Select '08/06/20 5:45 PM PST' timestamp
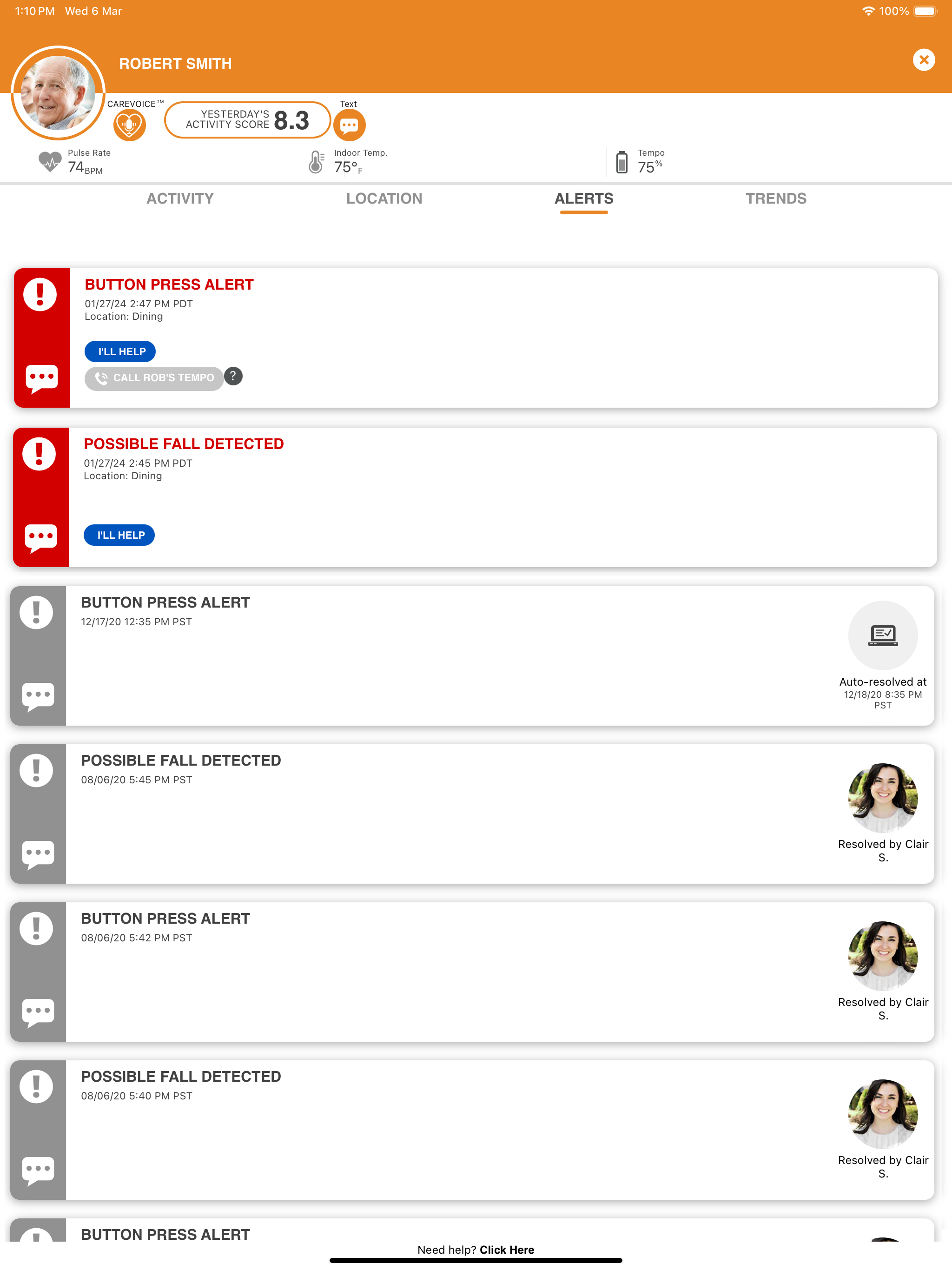 click(136, 780)
